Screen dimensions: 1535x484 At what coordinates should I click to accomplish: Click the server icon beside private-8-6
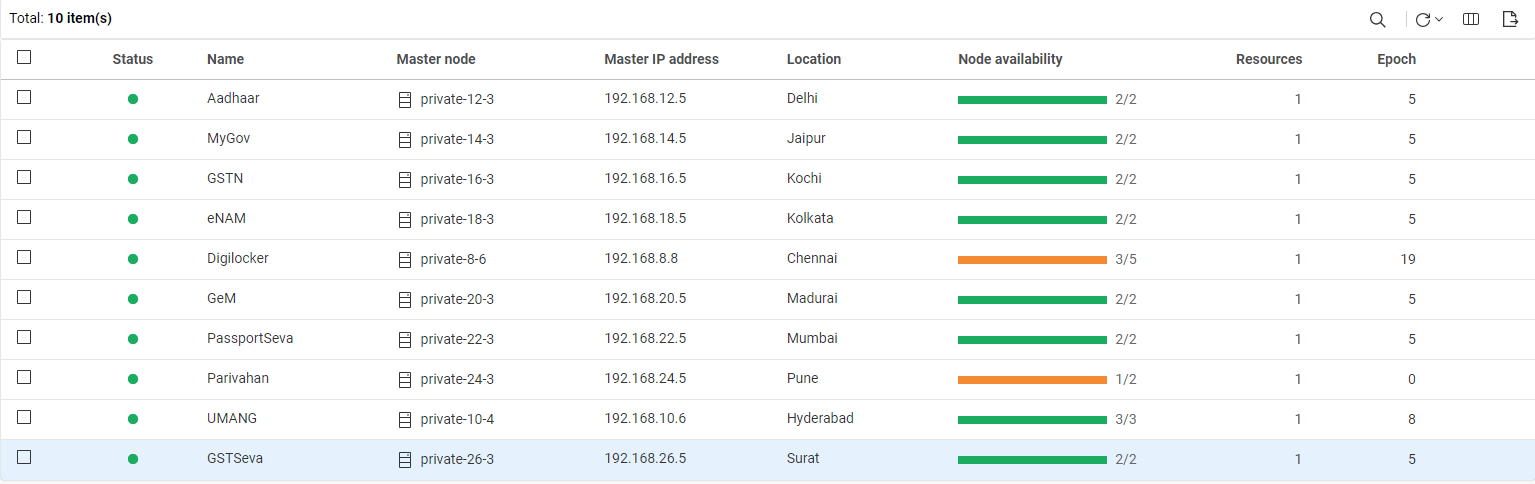coord(405,260)
